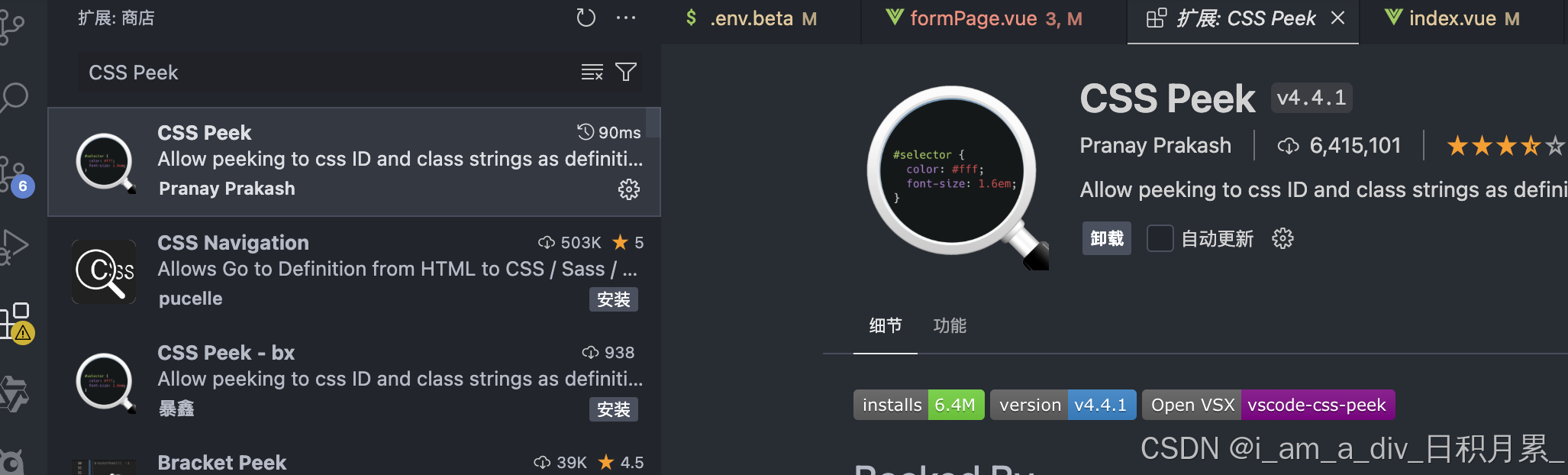Viewport: 1568px width, 475px height.
Task: Click the extension list scrollbar thumb
Action: tap(653, 122)
